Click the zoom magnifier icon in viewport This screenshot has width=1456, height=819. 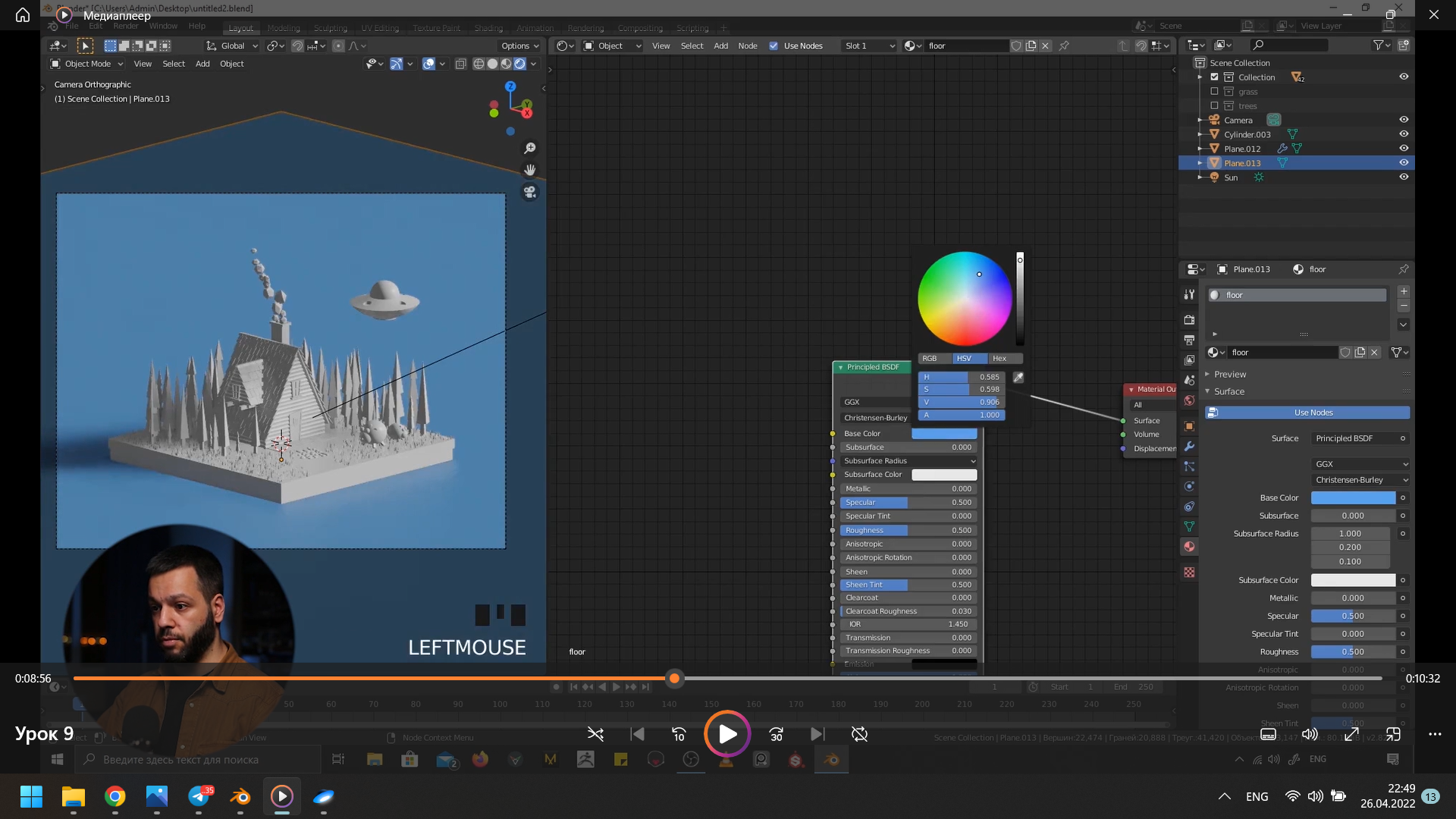(530, 148)
